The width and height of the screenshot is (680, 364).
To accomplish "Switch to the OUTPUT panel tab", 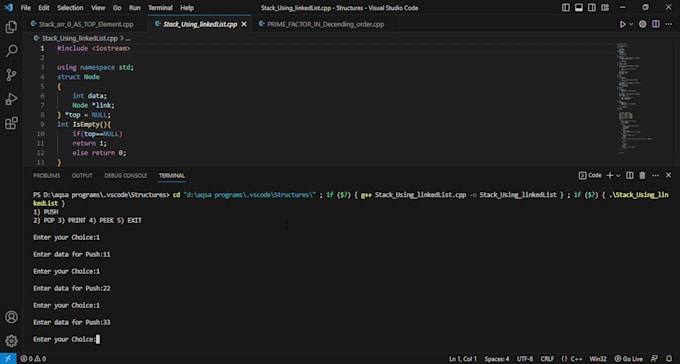I will (82, 175).
